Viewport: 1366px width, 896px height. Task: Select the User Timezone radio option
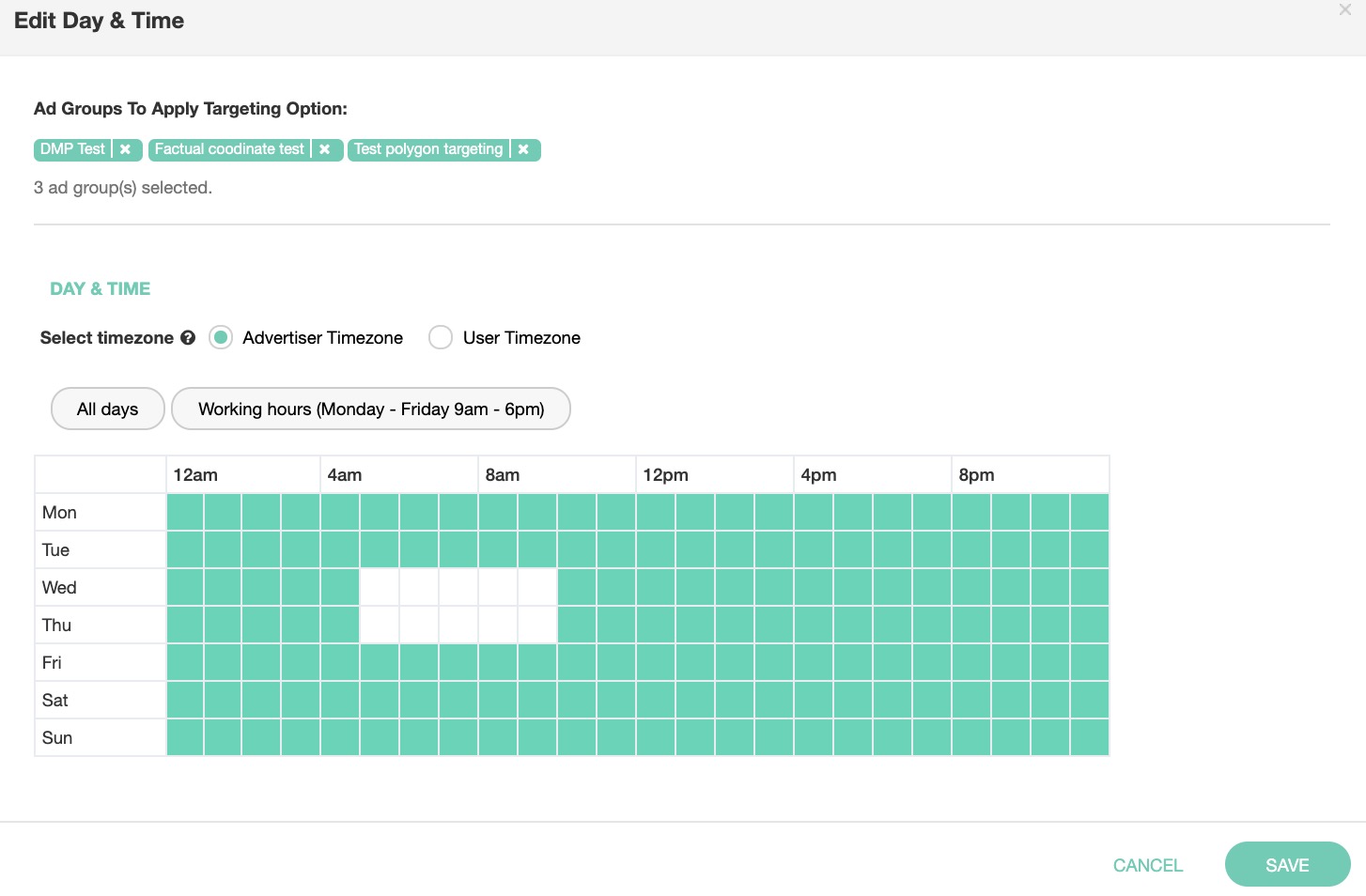pos(441,338)
